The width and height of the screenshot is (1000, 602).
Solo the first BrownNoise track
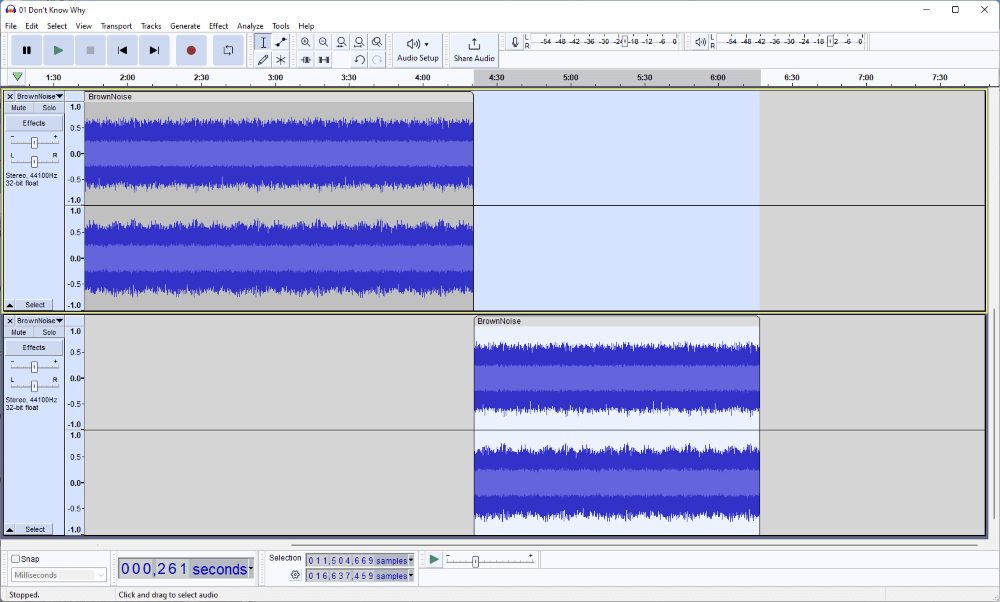(49, 108)
